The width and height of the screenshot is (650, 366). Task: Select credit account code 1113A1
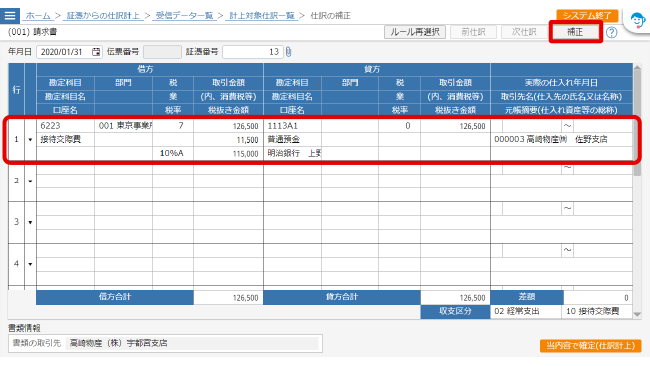(x=293, y=126)
